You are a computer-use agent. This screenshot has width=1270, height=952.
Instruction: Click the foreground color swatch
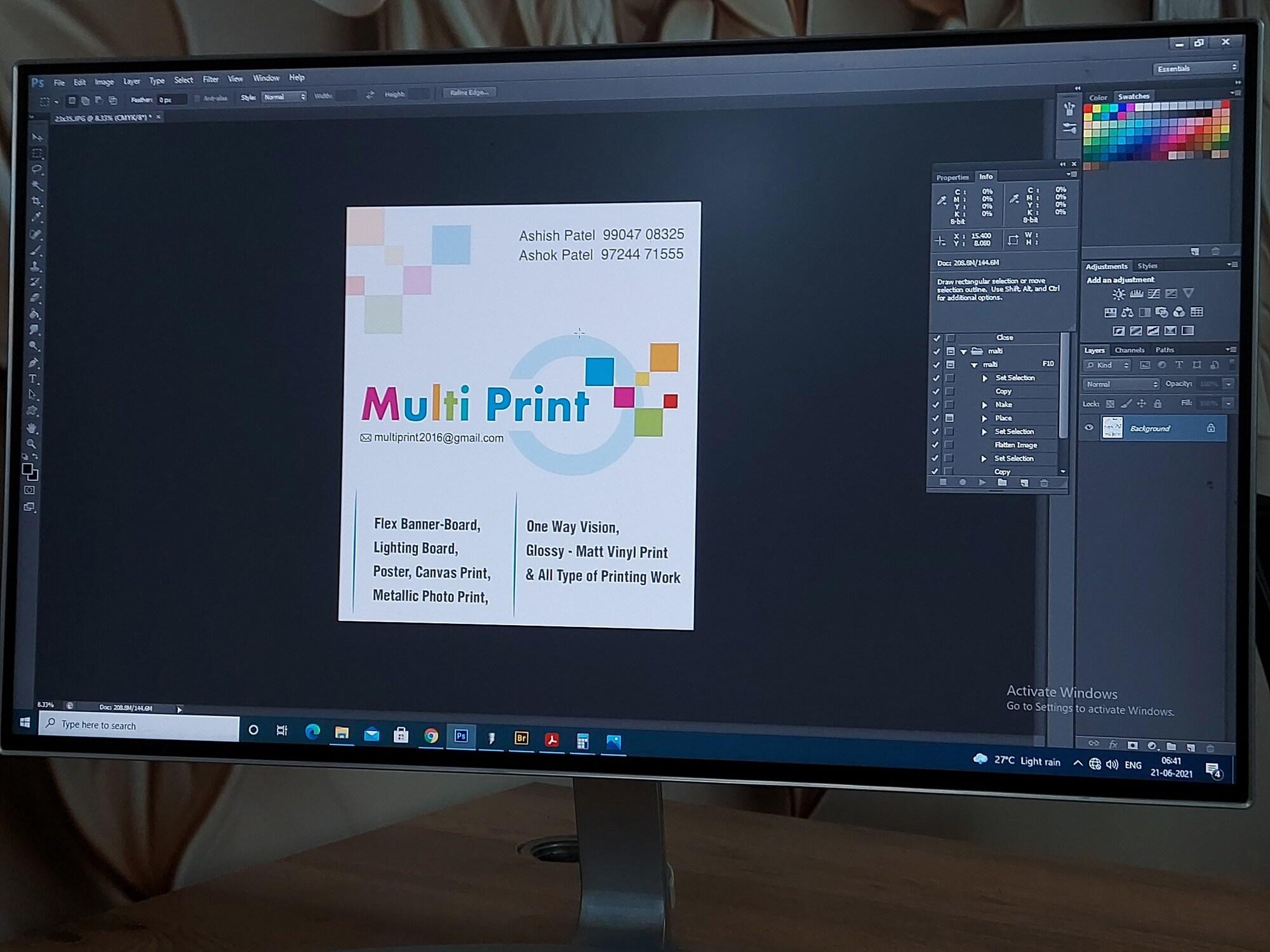click(x=27, y=469)
